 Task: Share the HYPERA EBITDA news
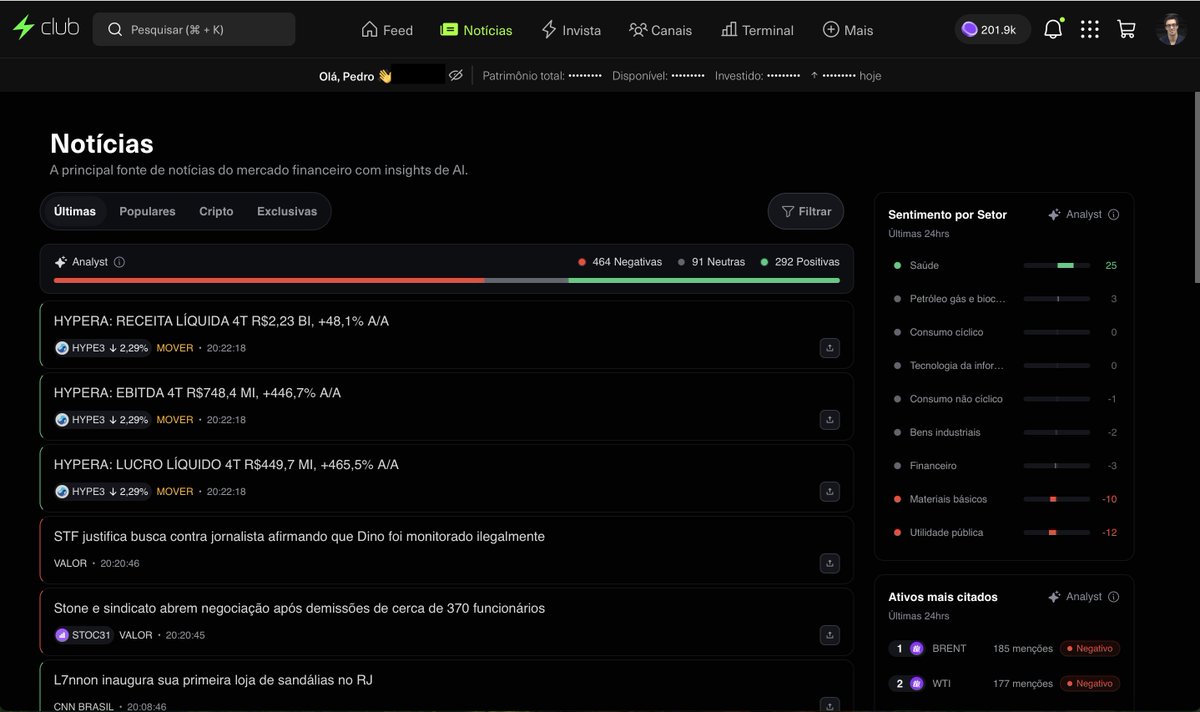click(x=829, y=420)
